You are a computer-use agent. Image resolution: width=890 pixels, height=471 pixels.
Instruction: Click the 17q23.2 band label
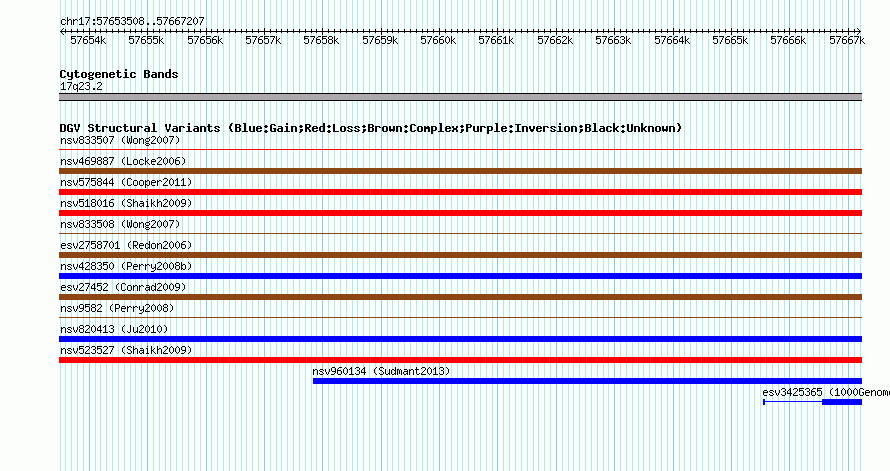(81, 86)
